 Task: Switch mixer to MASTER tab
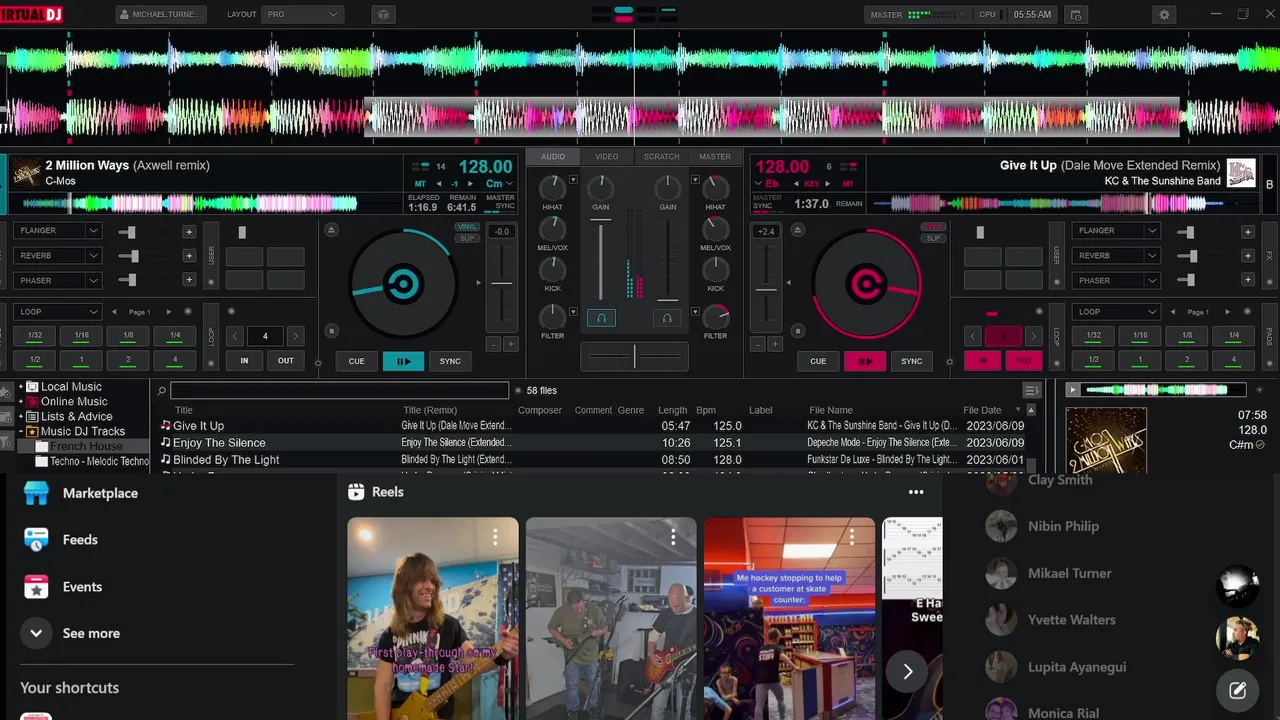click(715, 157)
